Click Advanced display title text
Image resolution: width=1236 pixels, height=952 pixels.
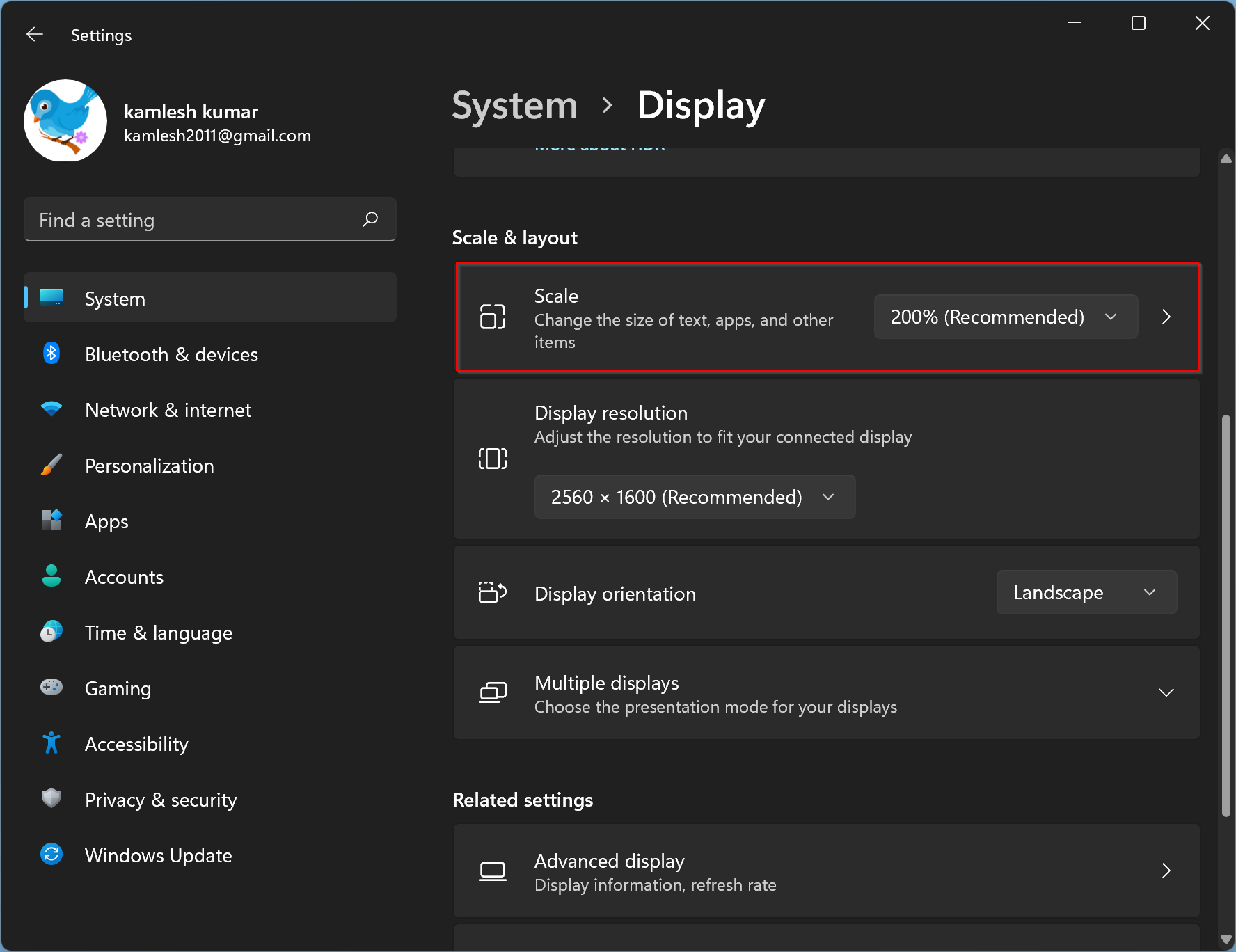[x=609, y=861]
